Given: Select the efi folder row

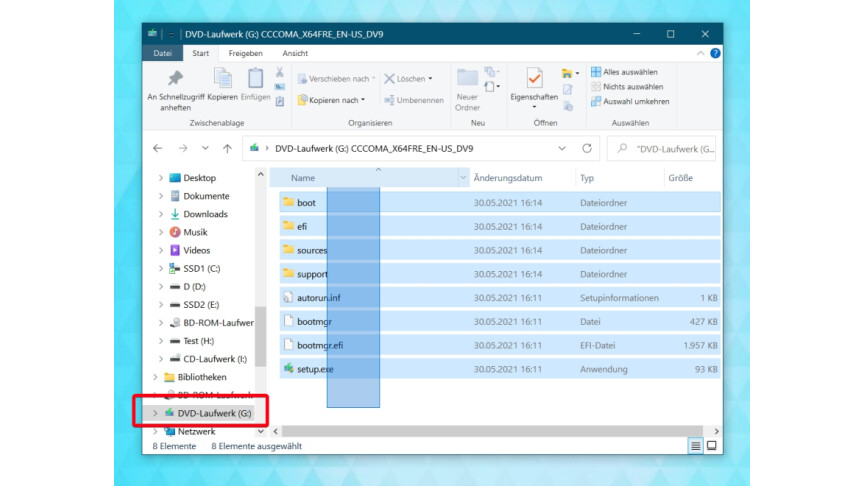Looking at the screenshot, I should [500, 226].
